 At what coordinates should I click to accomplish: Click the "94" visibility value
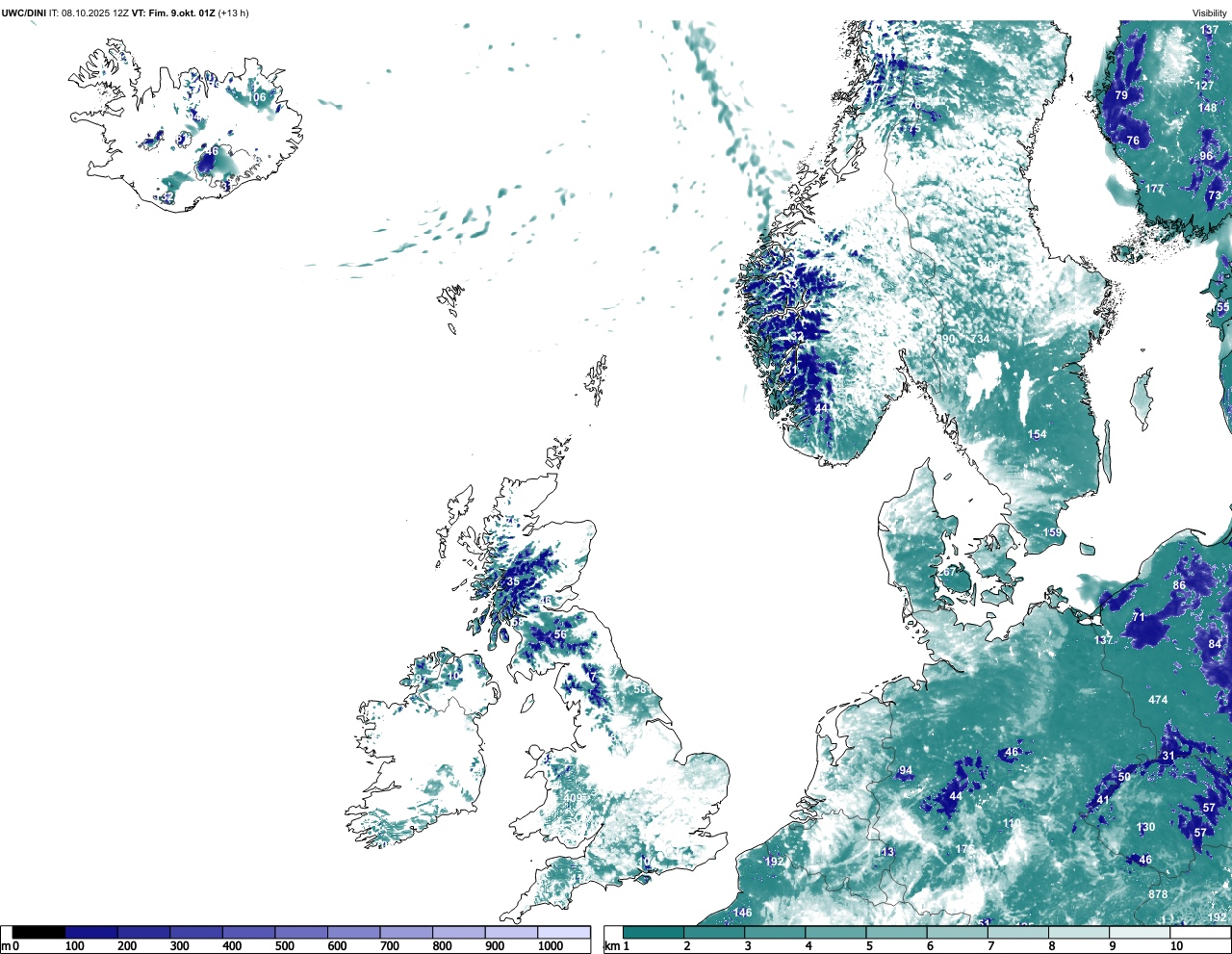(906, 771)
